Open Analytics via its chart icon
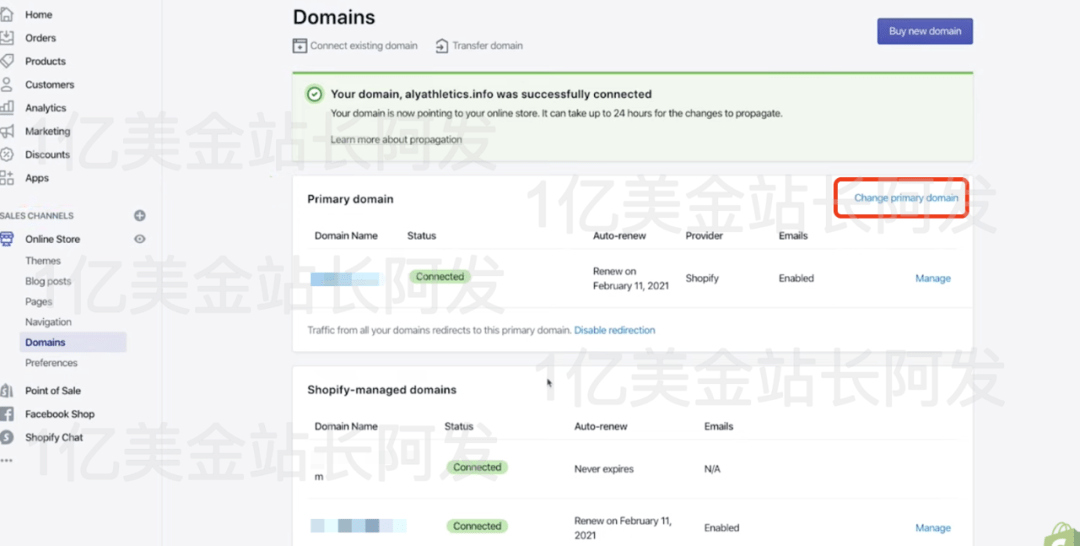1080x546 pixels. pyautogui.click(x=6, y=108)
